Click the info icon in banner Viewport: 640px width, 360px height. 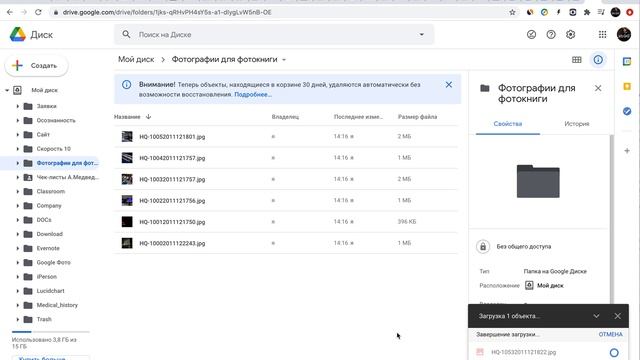point(127,84)
